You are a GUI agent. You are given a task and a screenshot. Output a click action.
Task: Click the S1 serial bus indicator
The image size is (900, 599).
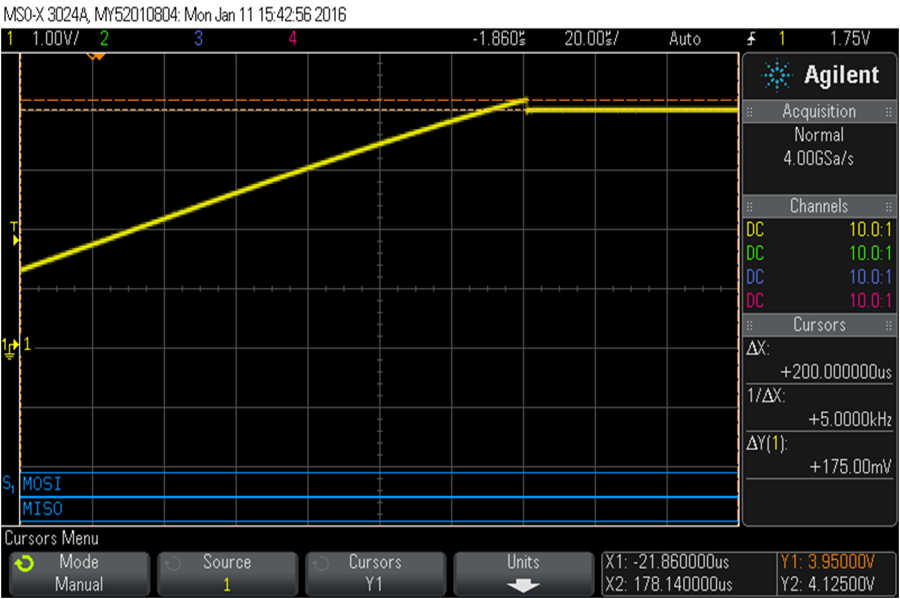tap(9, 484)
